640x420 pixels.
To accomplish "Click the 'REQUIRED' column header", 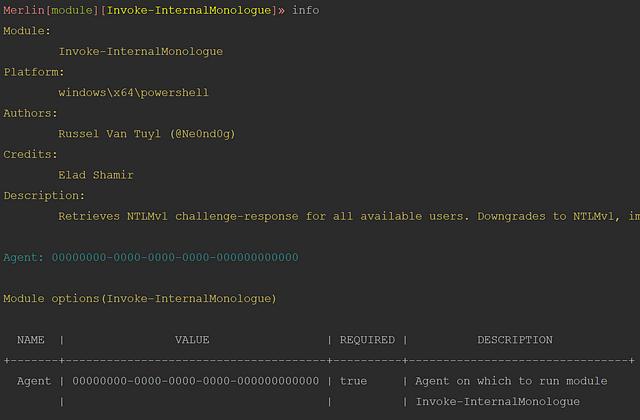I will (x=367, y=340).
